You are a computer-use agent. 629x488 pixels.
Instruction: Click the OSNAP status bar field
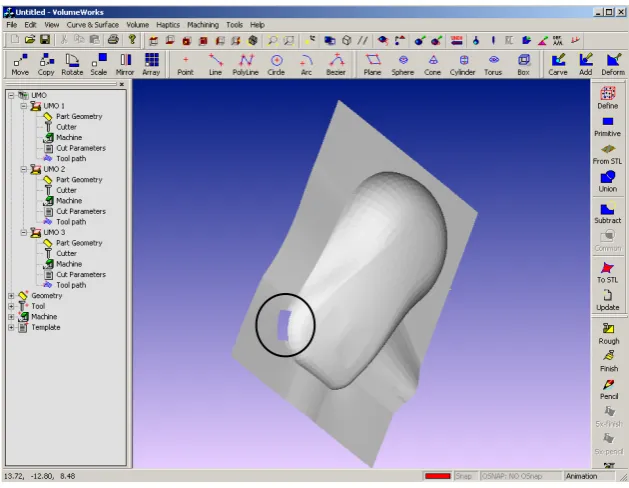click(x=520, y=476)
